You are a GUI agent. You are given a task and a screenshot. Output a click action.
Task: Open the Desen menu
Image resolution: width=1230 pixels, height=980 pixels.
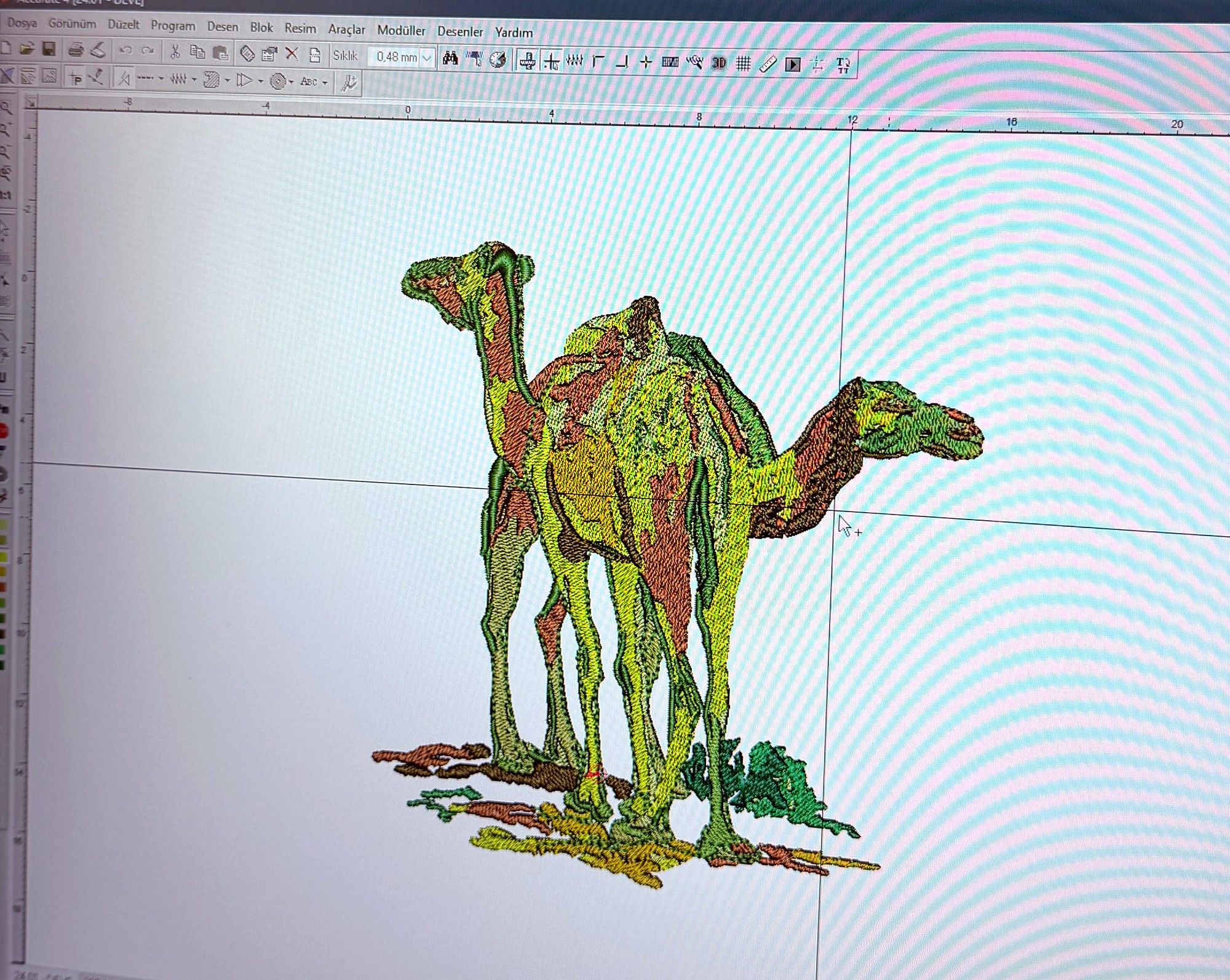(x=222, y=26)
